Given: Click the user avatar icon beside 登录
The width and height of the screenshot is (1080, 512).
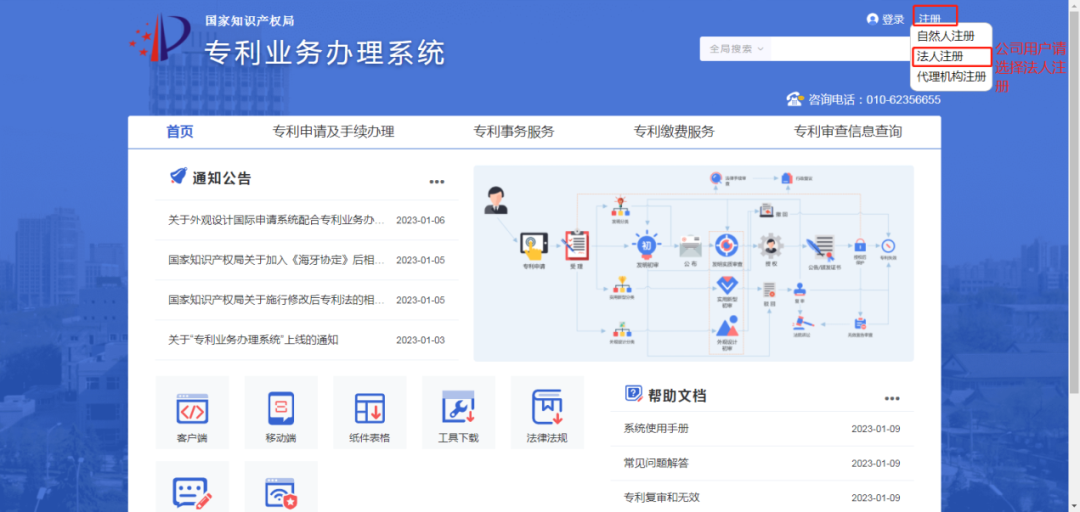Looking at the screenshot, I should click(x=872, y=19).
